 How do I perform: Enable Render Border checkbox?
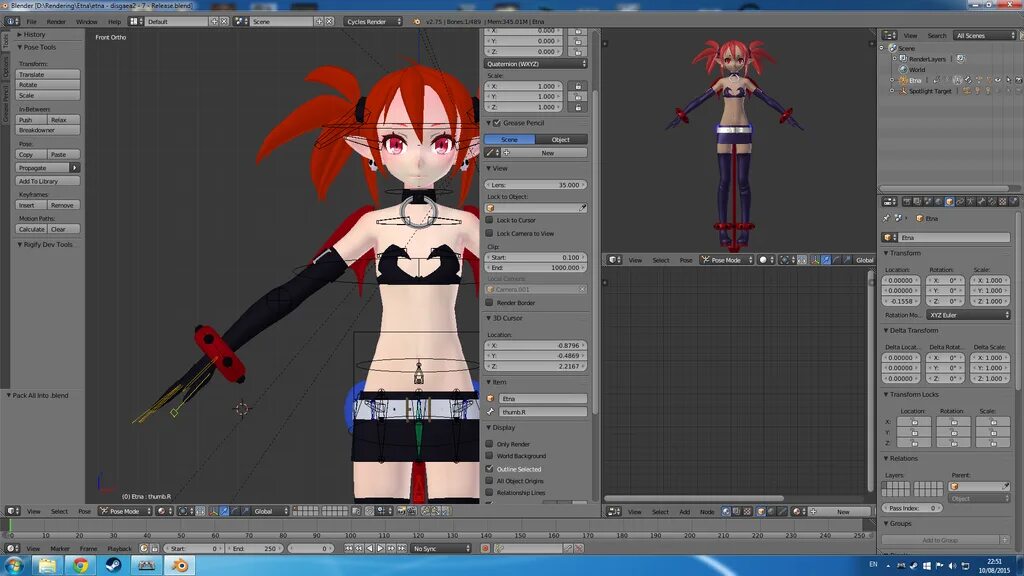tap(489, 302)
